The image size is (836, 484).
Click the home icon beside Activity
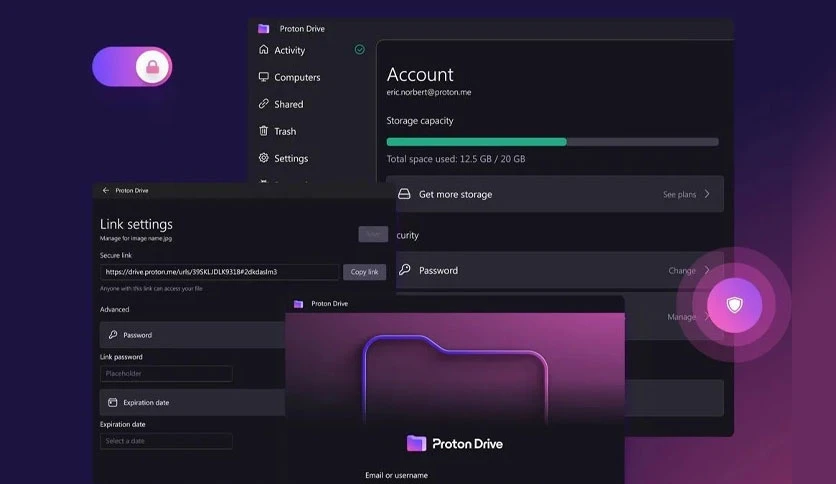click(263, 50)
